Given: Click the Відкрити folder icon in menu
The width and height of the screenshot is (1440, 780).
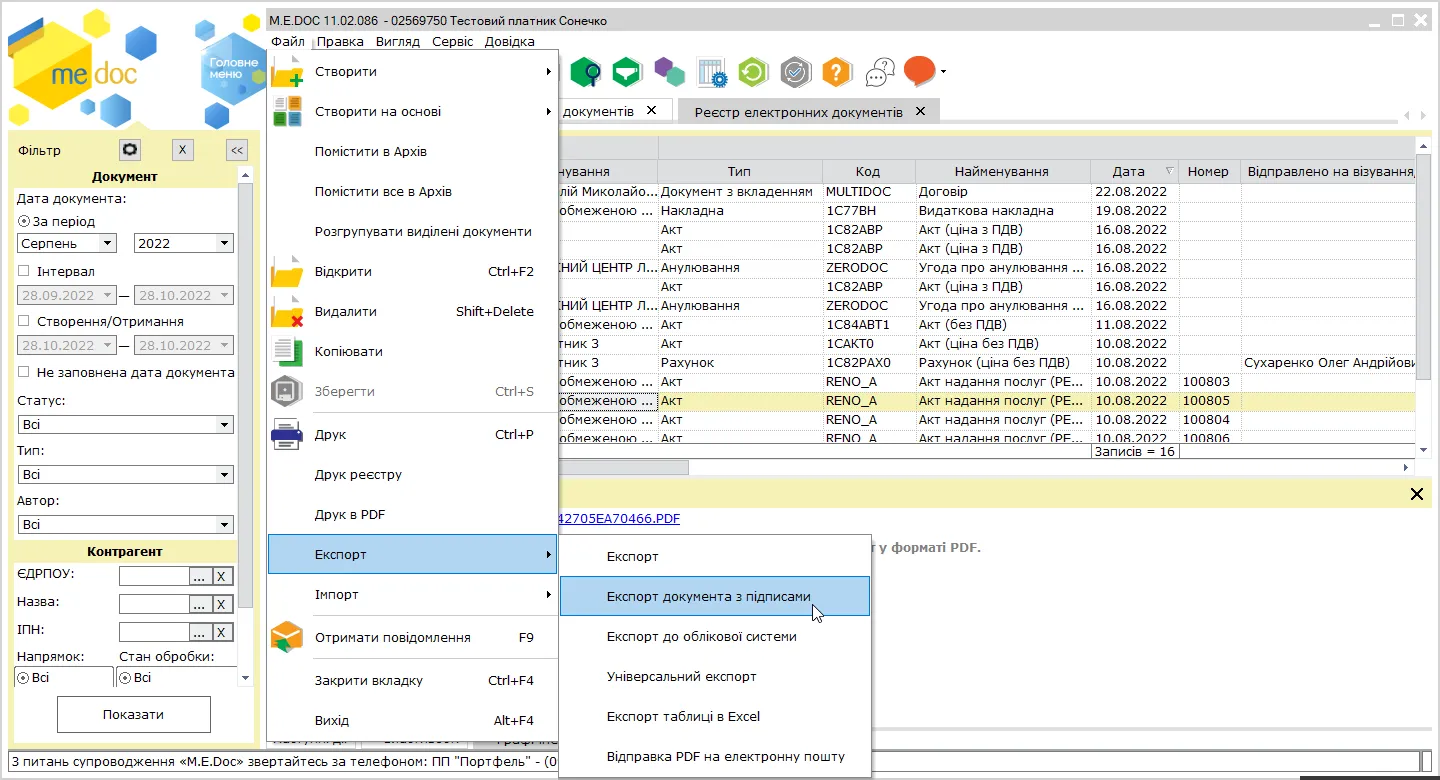Looking at the screenshot, I should pyautogui.click(x=287, y=272).
